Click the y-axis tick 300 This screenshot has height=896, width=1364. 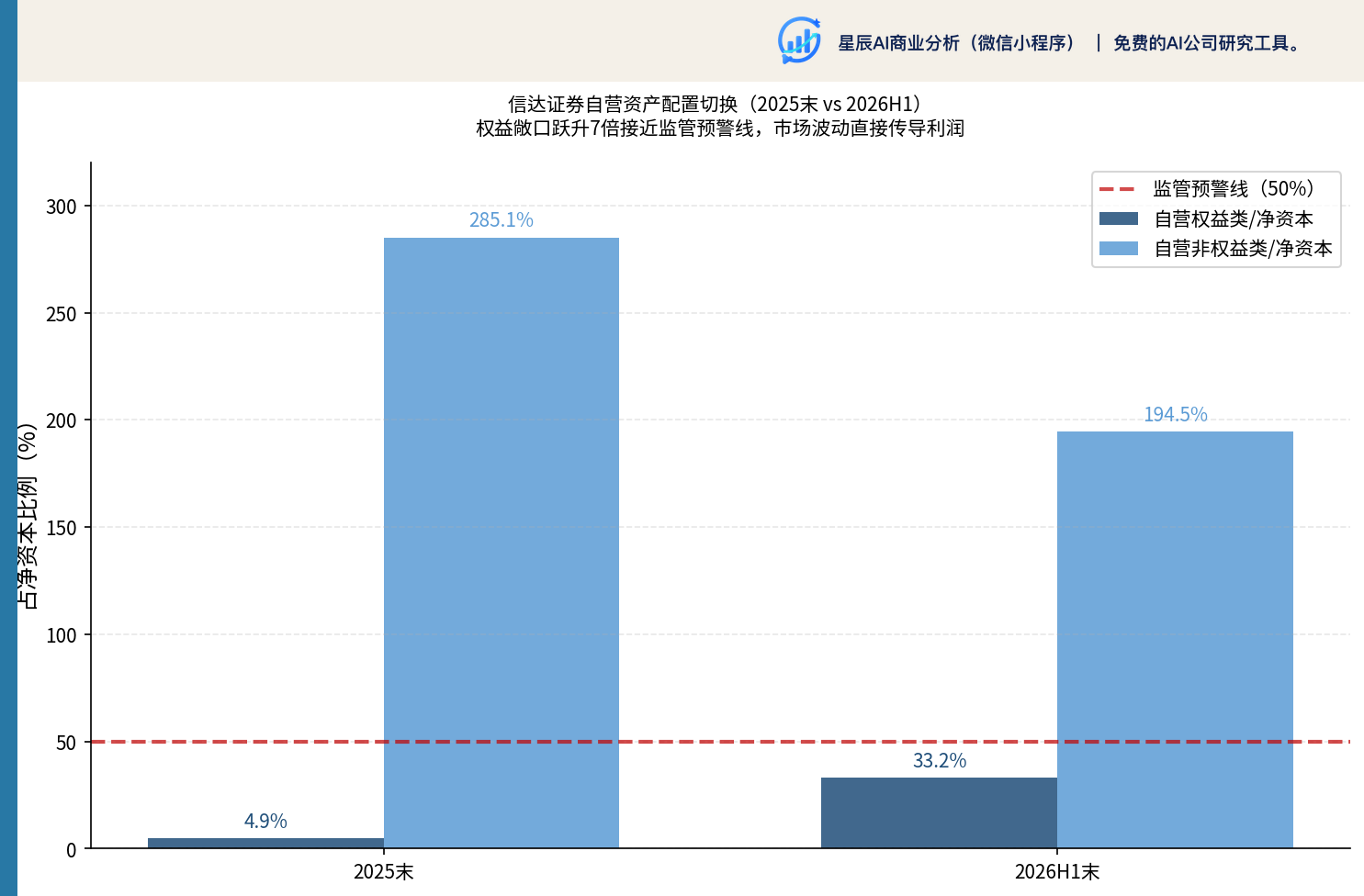62,207
